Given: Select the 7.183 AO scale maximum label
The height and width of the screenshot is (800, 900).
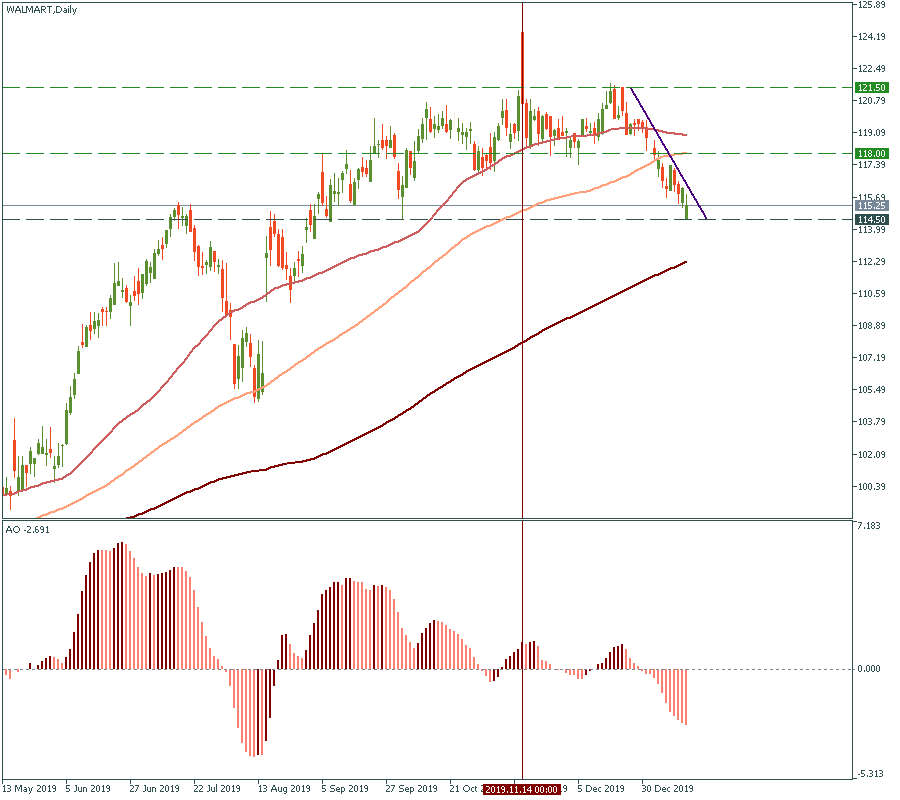Looking at the screenshot, I should coord(869,525).
